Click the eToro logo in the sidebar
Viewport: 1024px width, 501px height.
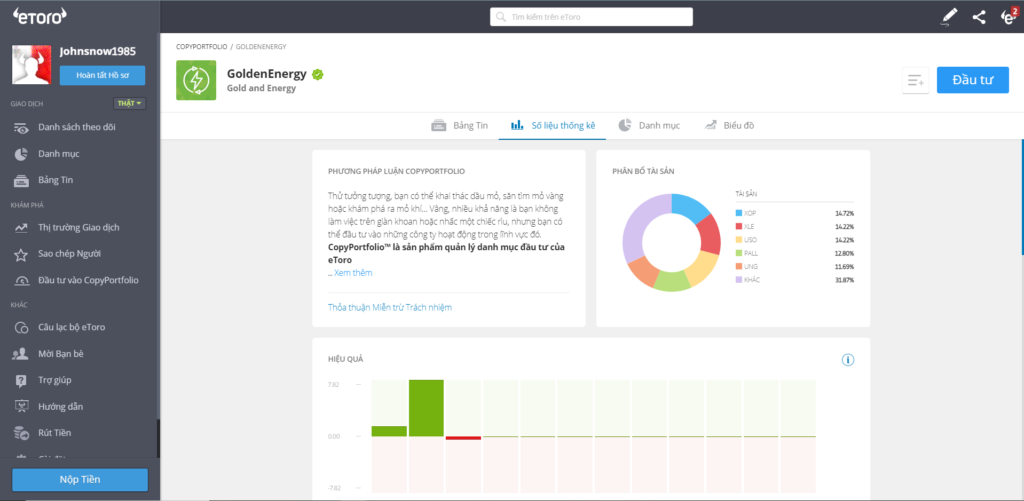click(x=40, y=17)
